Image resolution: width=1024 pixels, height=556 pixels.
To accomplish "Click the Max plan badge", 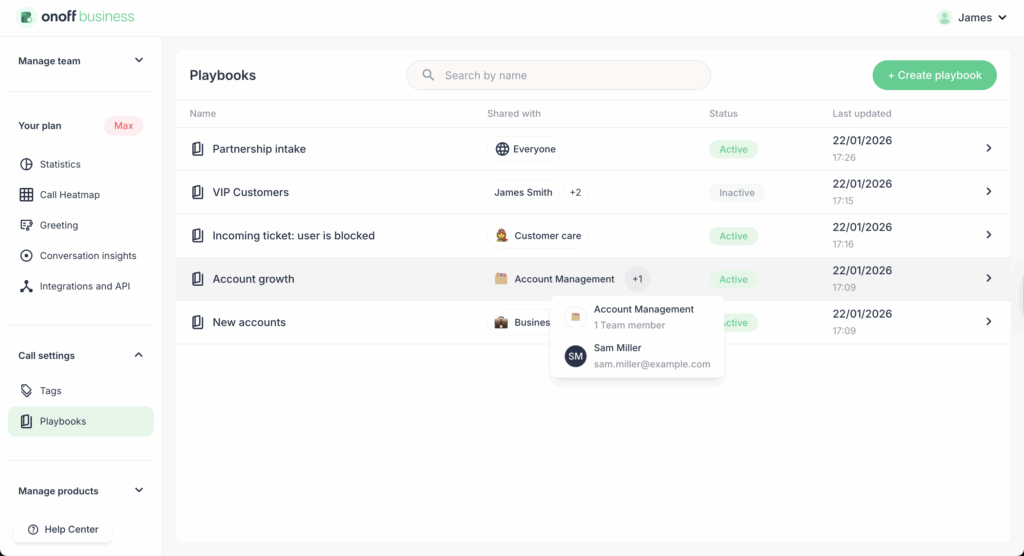I will 123,126.
